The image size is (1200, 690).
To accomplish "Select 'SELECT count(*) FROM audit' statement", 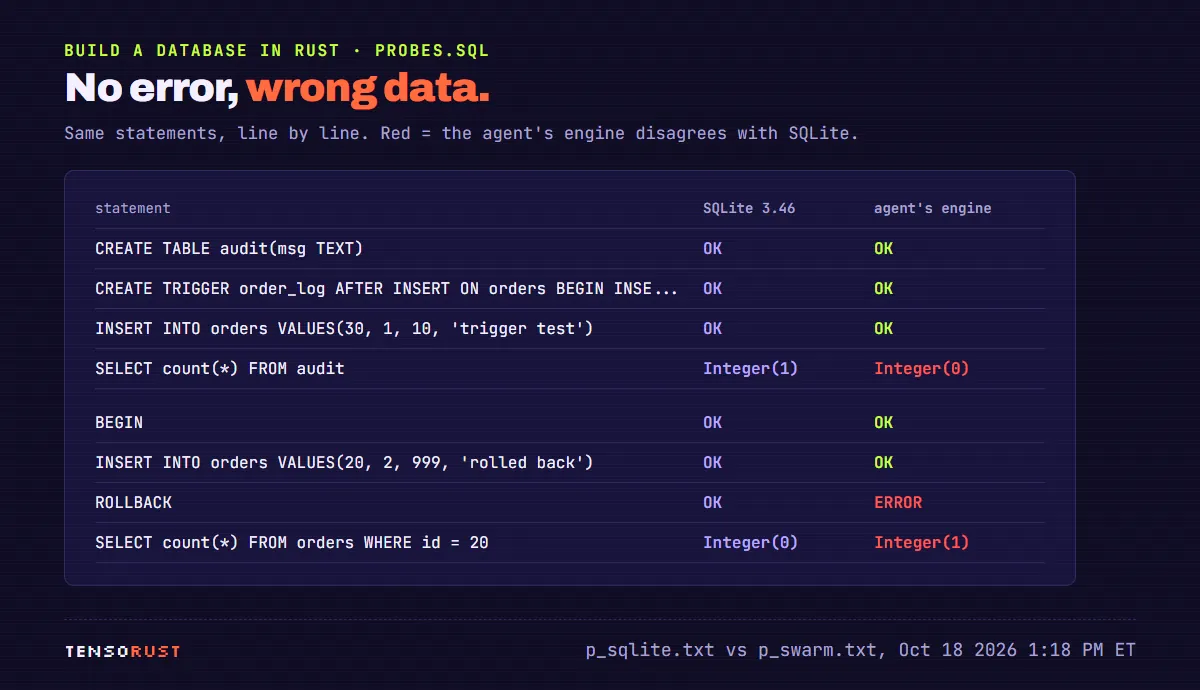I will coord(220,368).
